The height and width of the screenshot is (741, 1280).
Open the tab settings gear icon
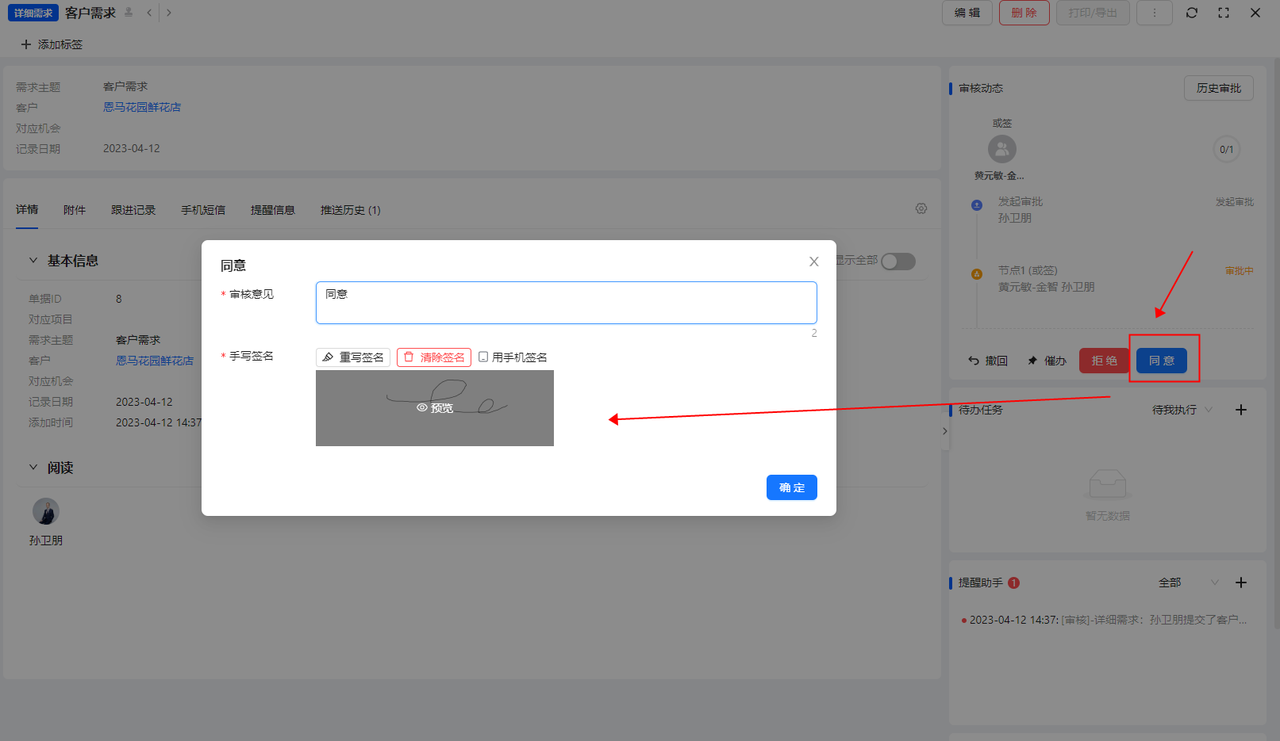coord(921,209)
